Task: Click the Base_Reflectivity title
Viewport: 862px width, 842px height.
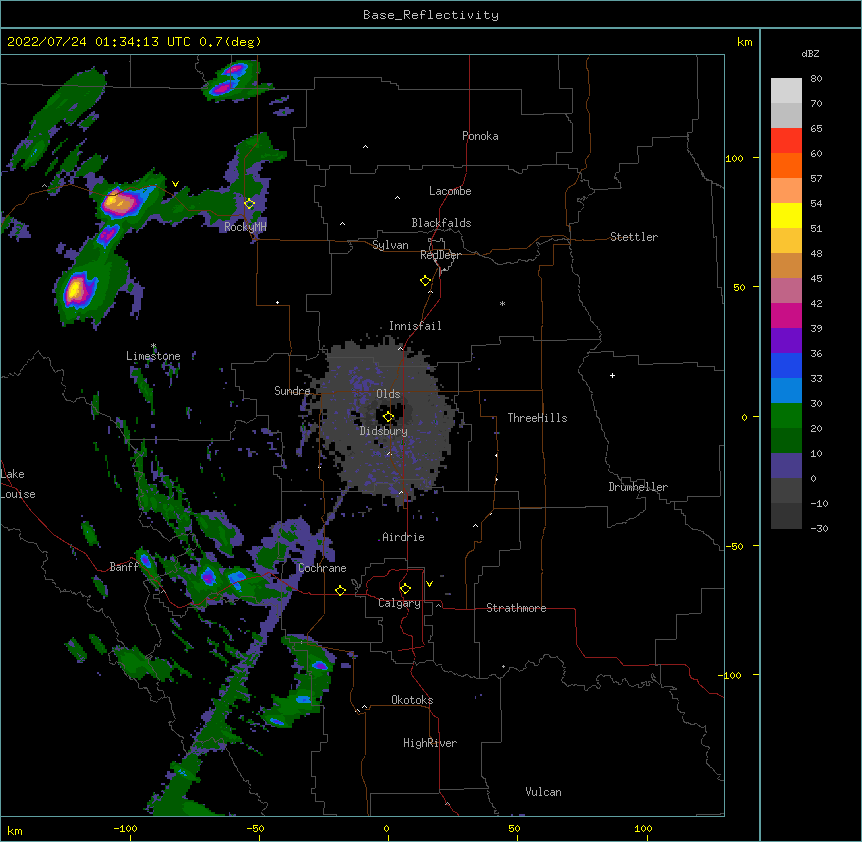Action: [431, 15]
